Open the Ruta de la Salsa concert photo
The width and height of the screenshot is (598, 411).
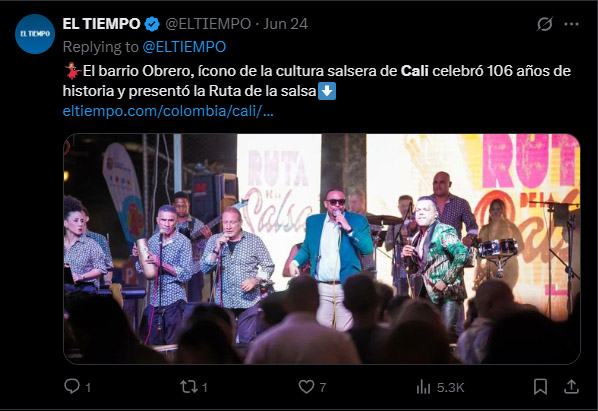pos(322,249)
